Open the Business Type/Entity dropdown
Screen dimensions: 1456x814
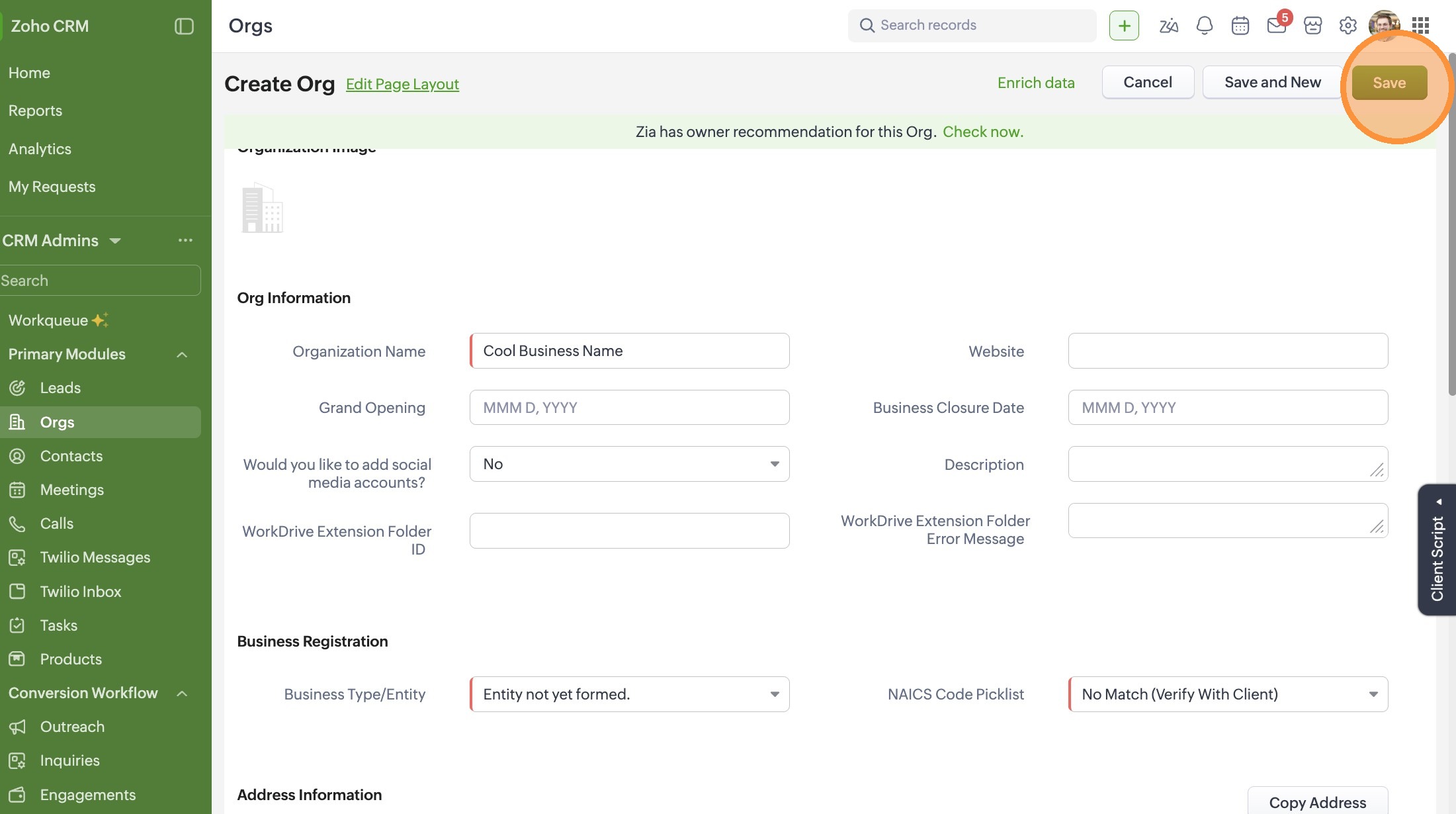click(x=629, y=694)
